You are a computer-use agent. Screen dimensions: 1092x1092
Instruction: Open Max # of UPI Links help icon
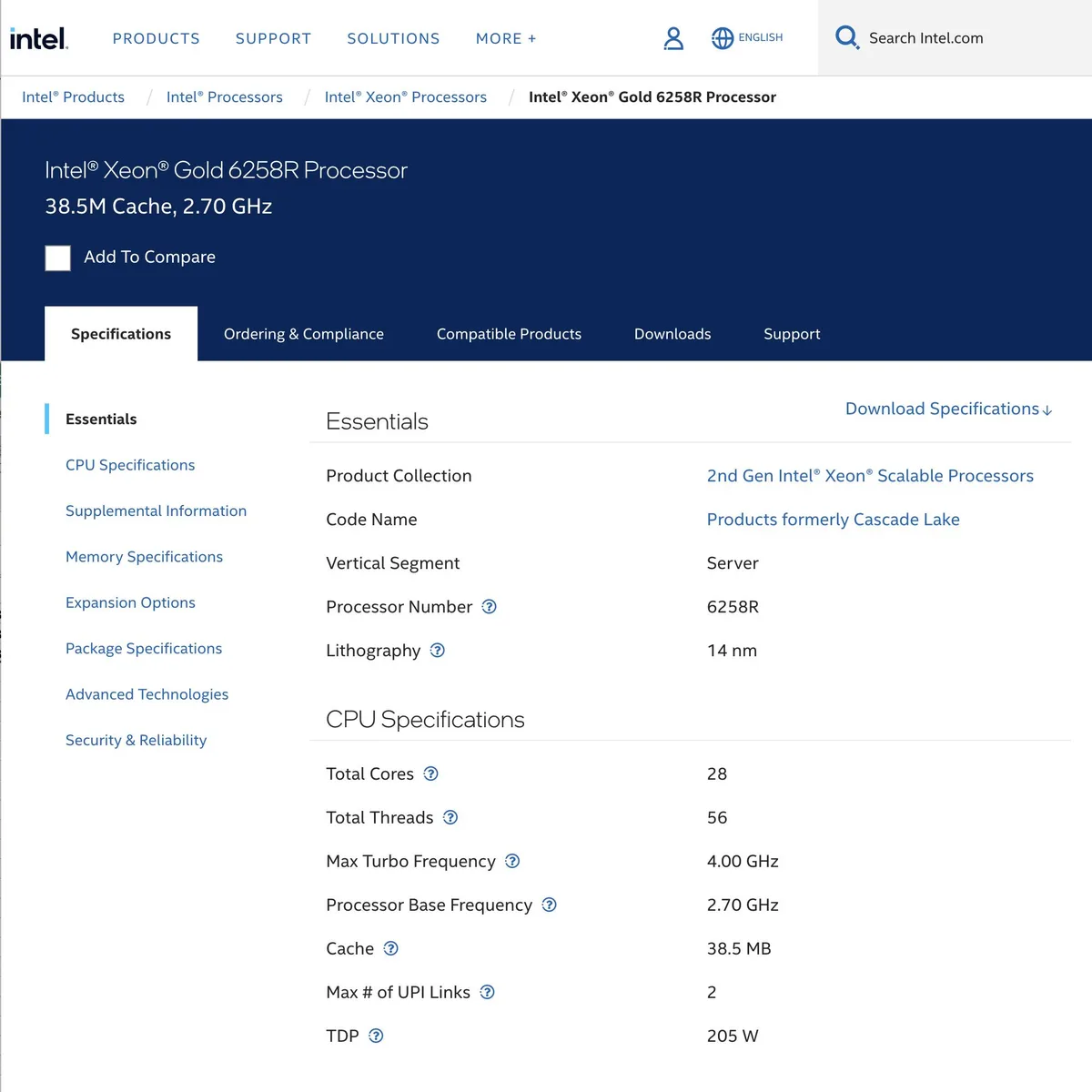[487, 992]
